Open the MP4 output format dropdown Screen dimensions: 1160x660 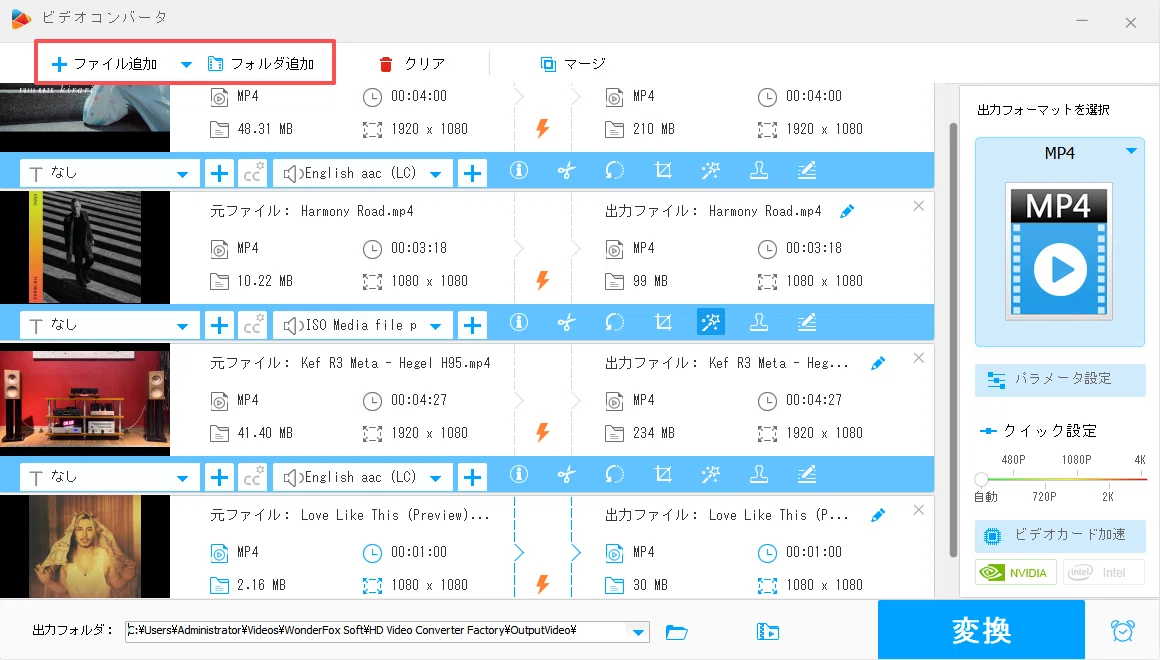pos(1131,151)
